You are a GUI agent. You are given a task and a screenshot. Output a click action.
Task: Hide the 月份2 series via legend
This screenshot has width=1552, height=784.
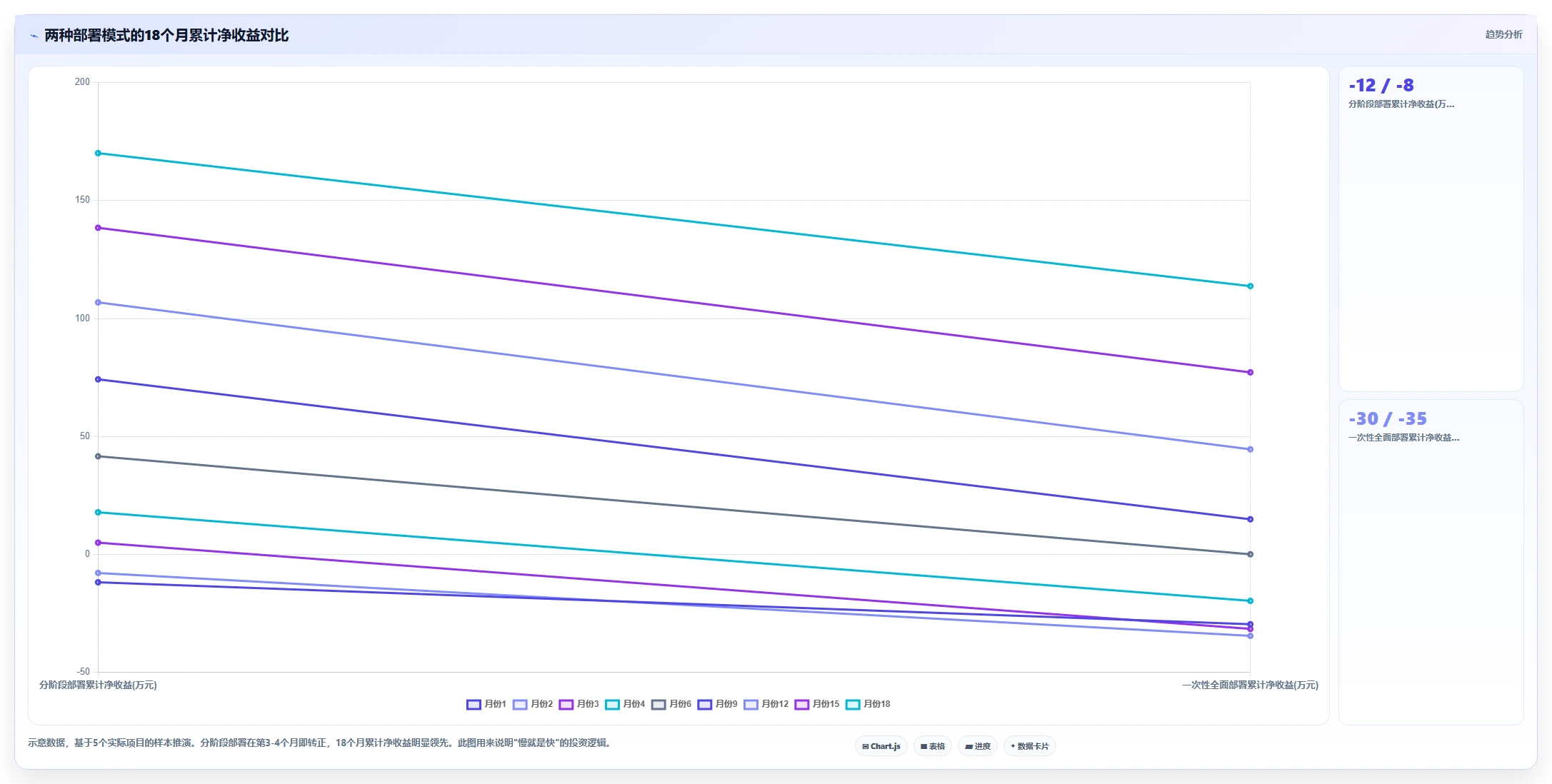pyautogui.click(x=533, y=704)
